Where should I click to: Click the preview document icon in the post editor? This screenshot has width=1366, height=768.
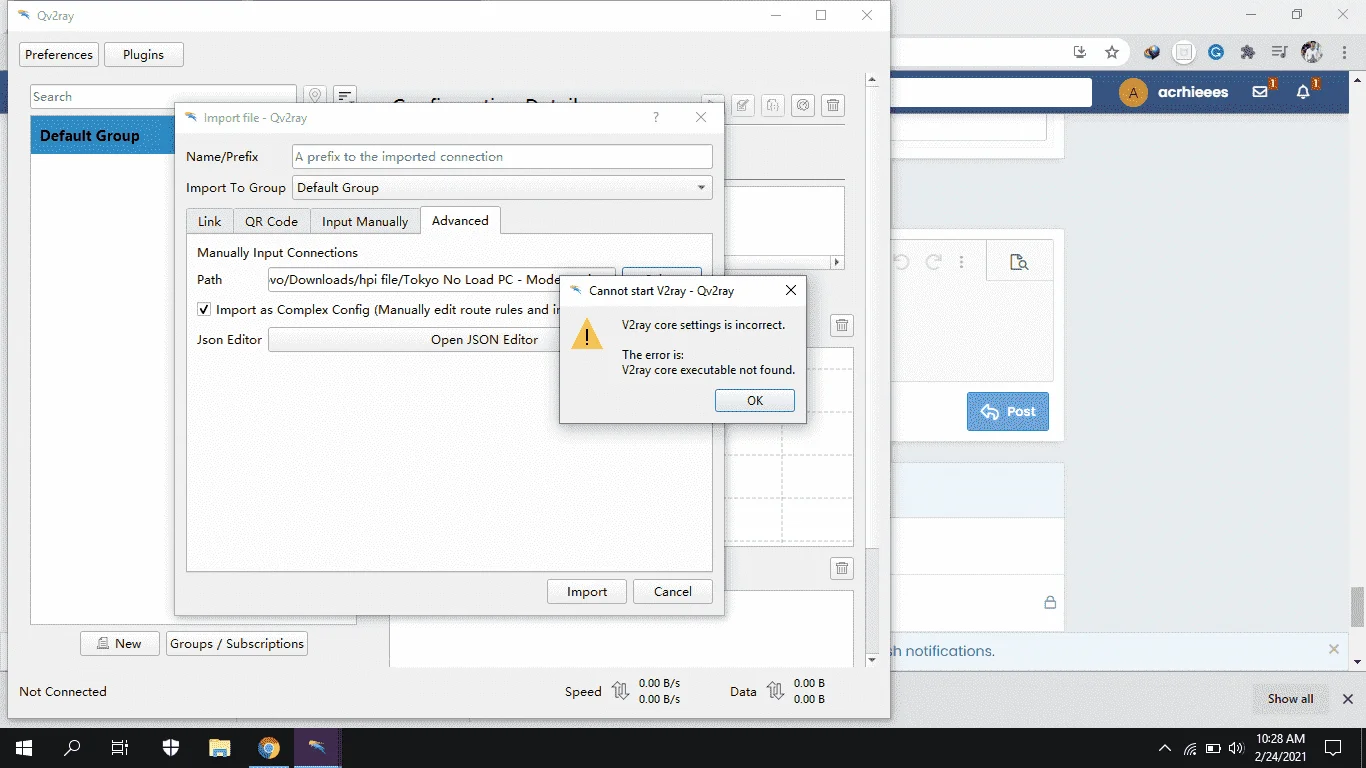1019,262
